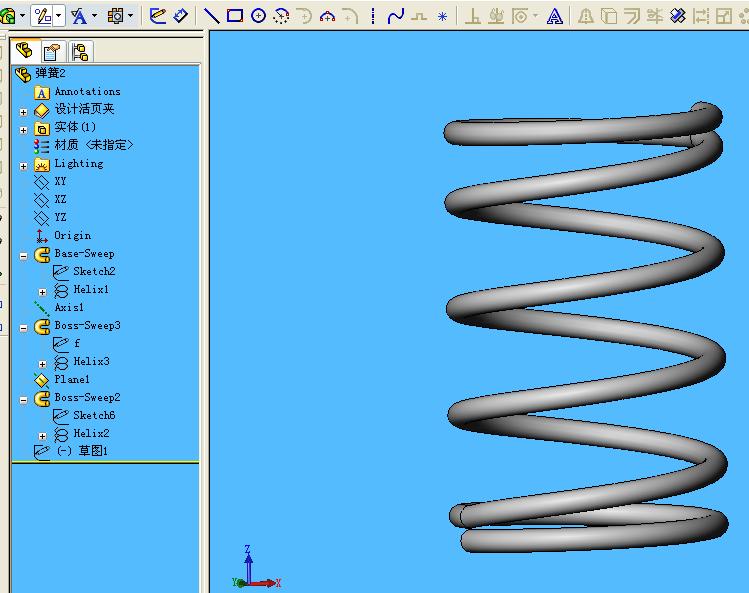Click the dimension text A toolbar icon
The width and height of the screenshot is (749, 593).
coord(79,16)
